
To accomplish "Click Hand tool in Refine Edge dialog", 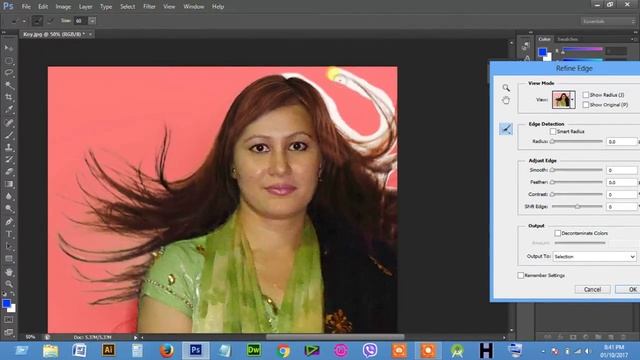I will 506,100.
